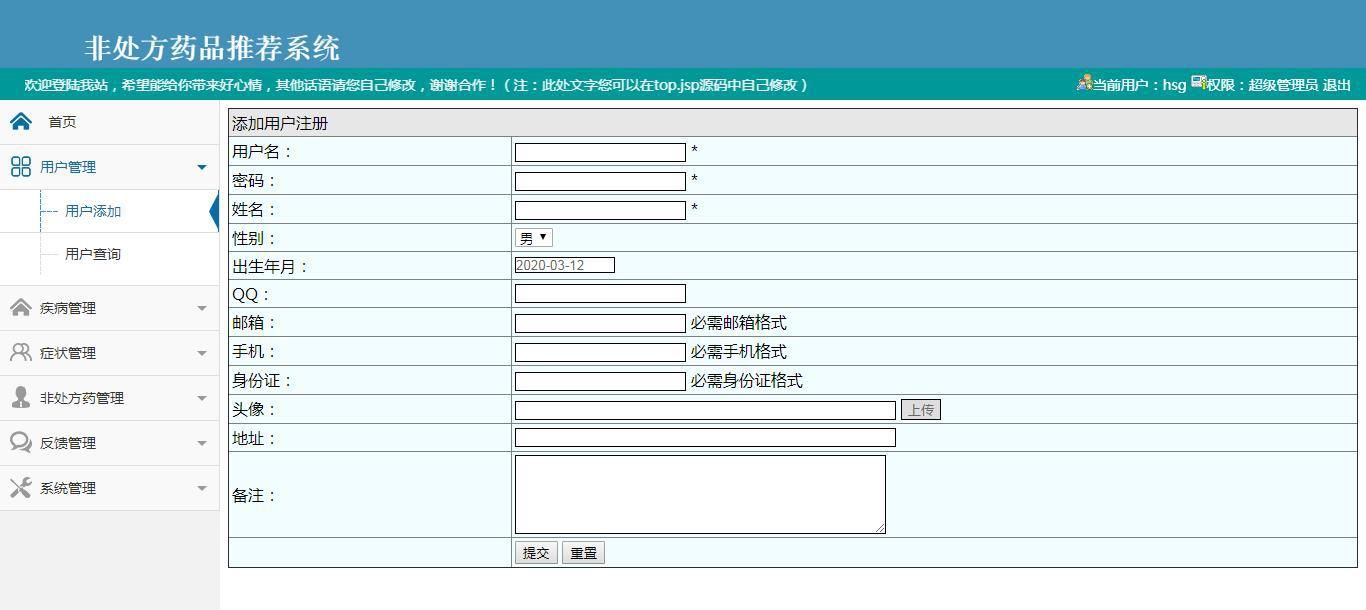Collapse the 用户管理 menu arrow
1366x610 pixels.
click(x=202, y=167)
